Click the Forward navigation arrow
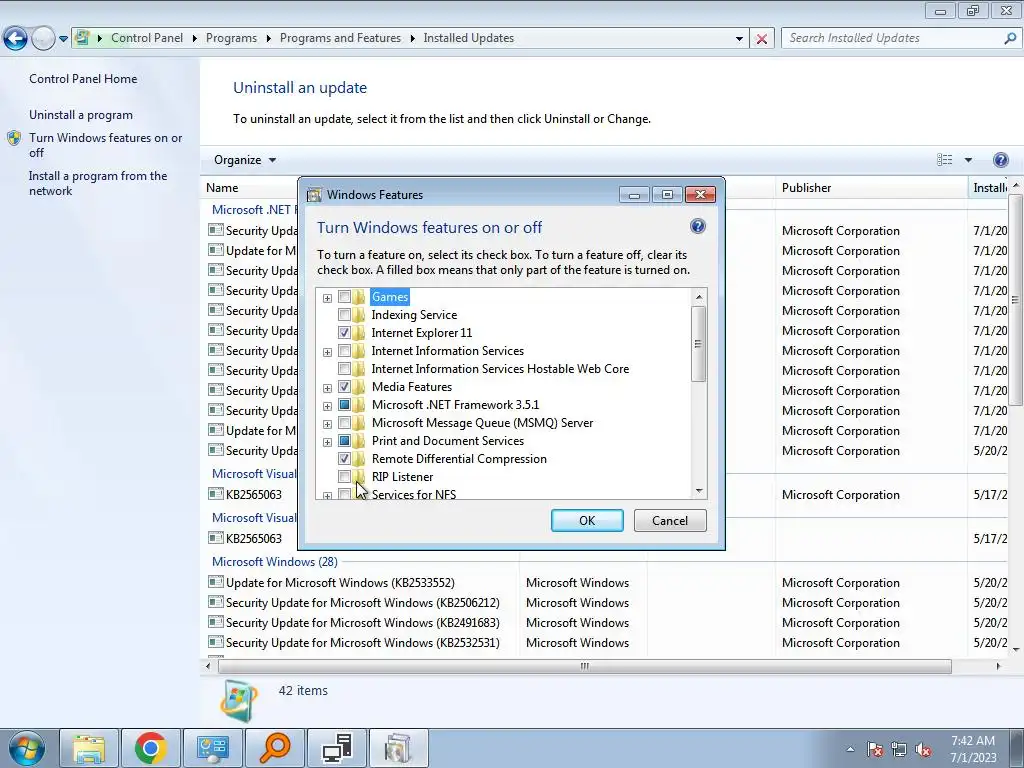 (x=43, y=39)
